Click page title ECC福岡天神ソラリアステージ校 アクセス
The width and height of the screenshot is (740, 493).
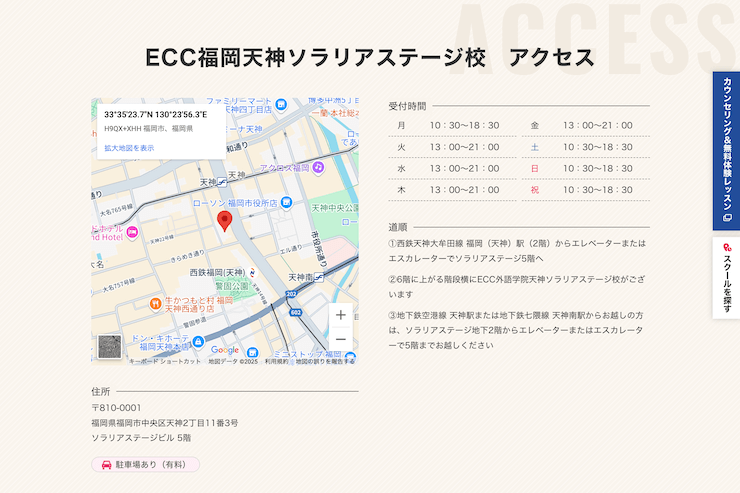[370, 58]
